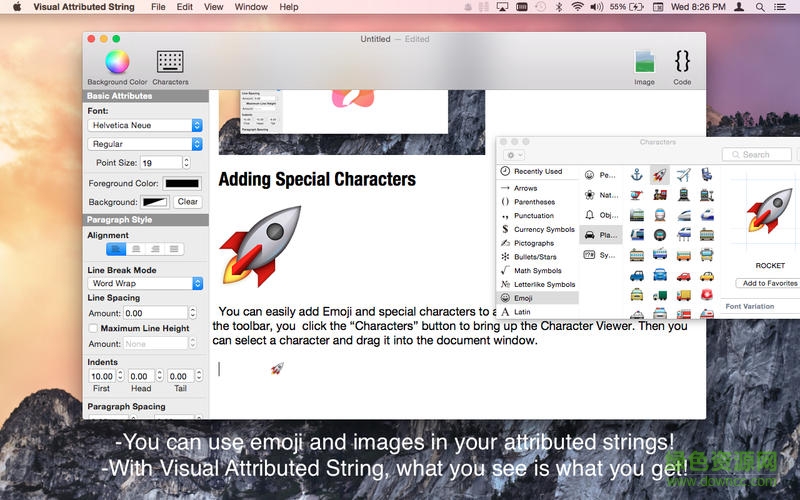Click the Code braces toolbar icon
The width and height of the screenshot is (800, 500).
[x=682, y=61]
